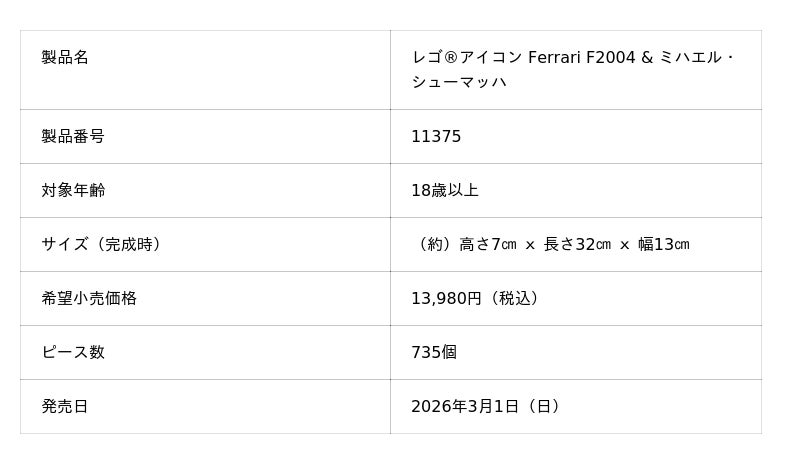Select the 希望小売価格 label cell

[89, 298]
